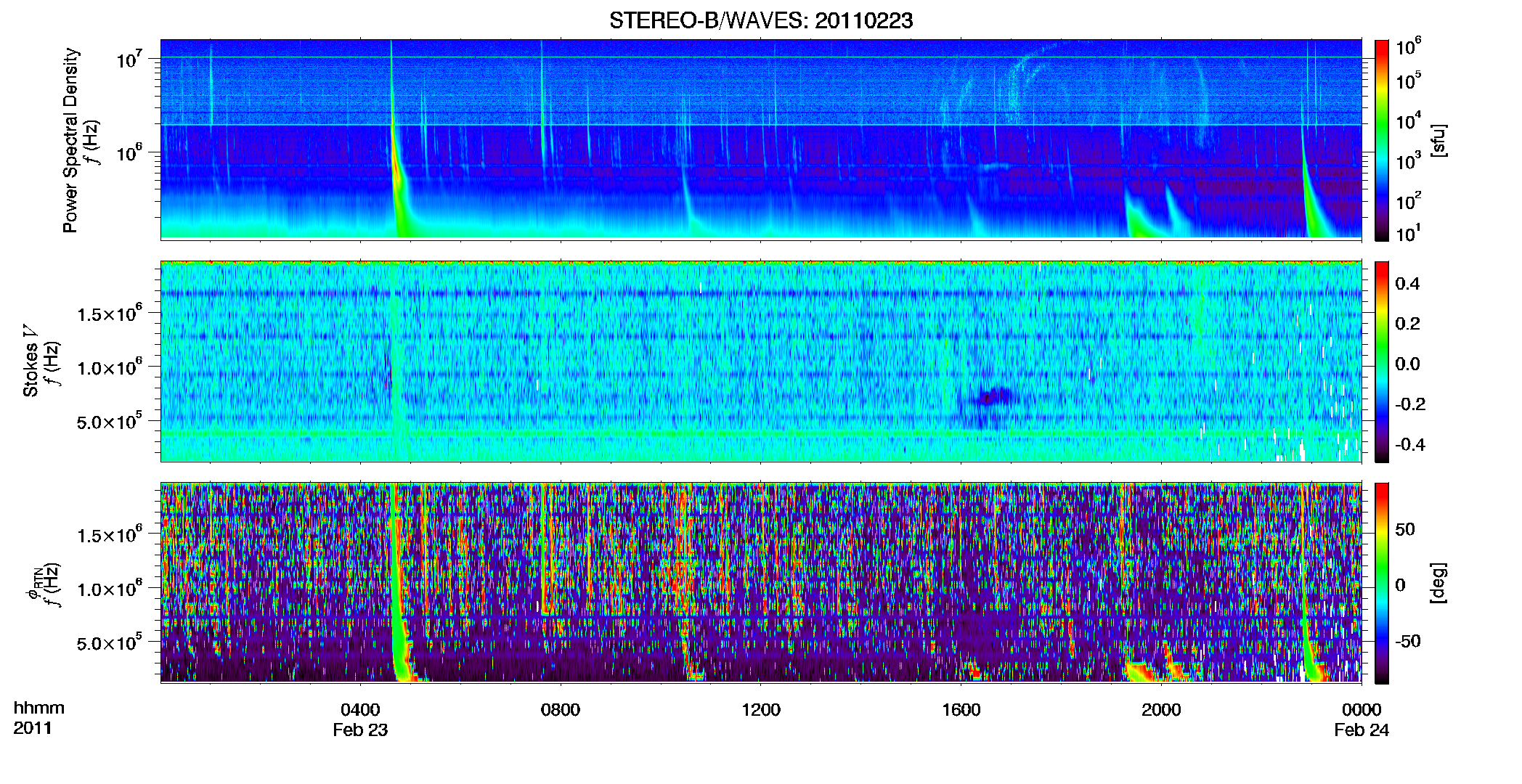Click the 10^1 label on the sfu color scale
The width and height of the screenshot is (1522, 784).
pos(1409,234)
